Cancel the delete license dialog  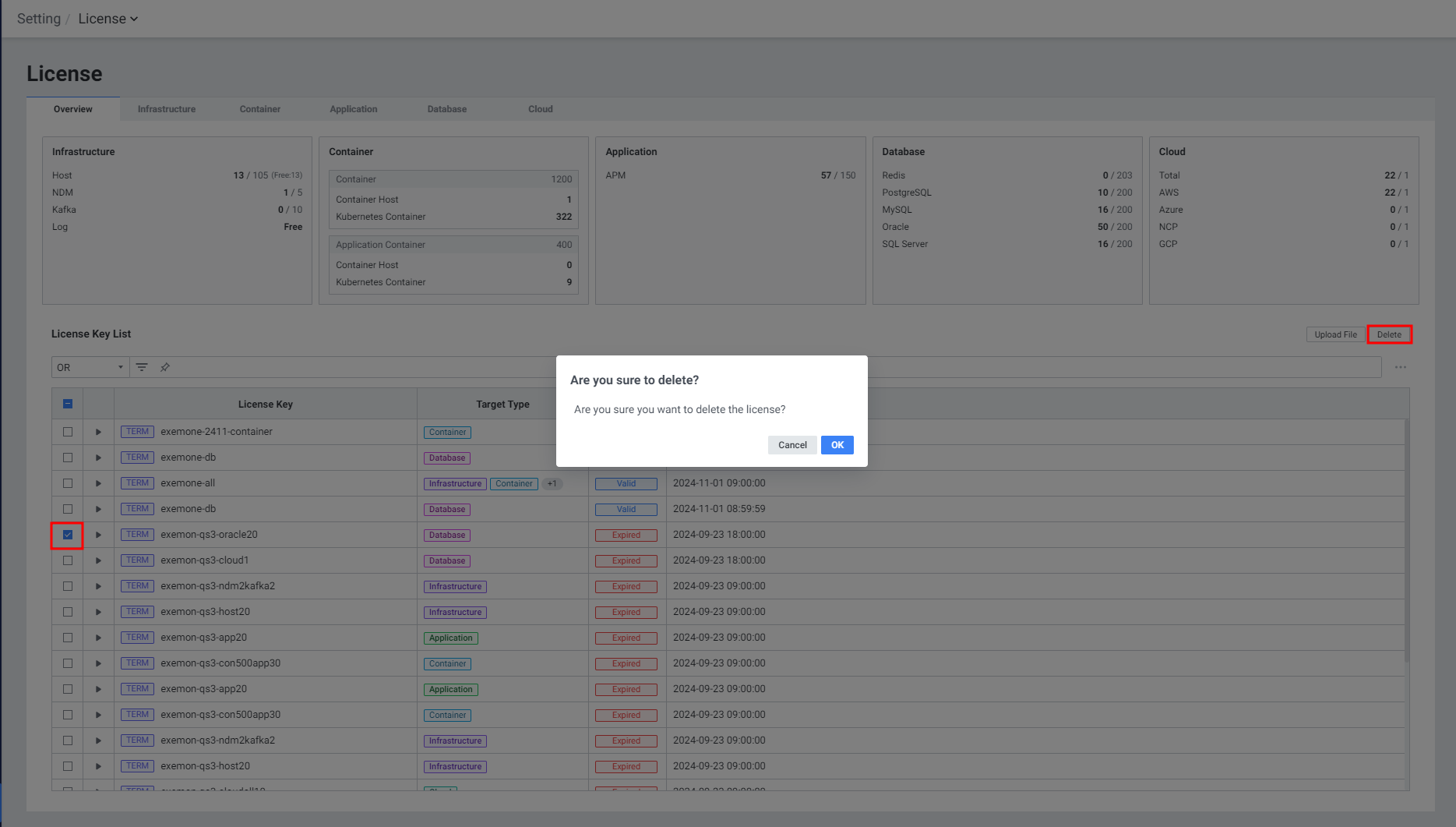(x=791, y=445)
